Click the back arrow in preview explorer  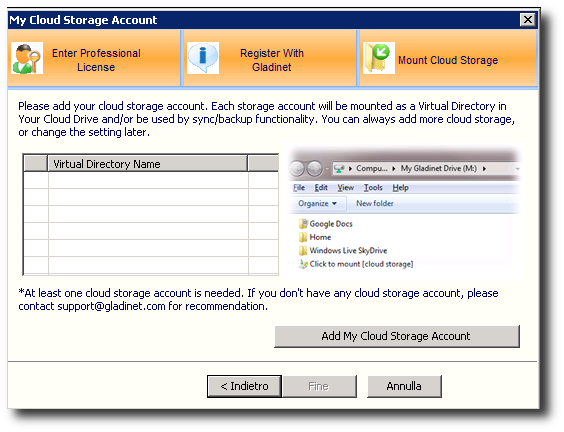[297, 168]
